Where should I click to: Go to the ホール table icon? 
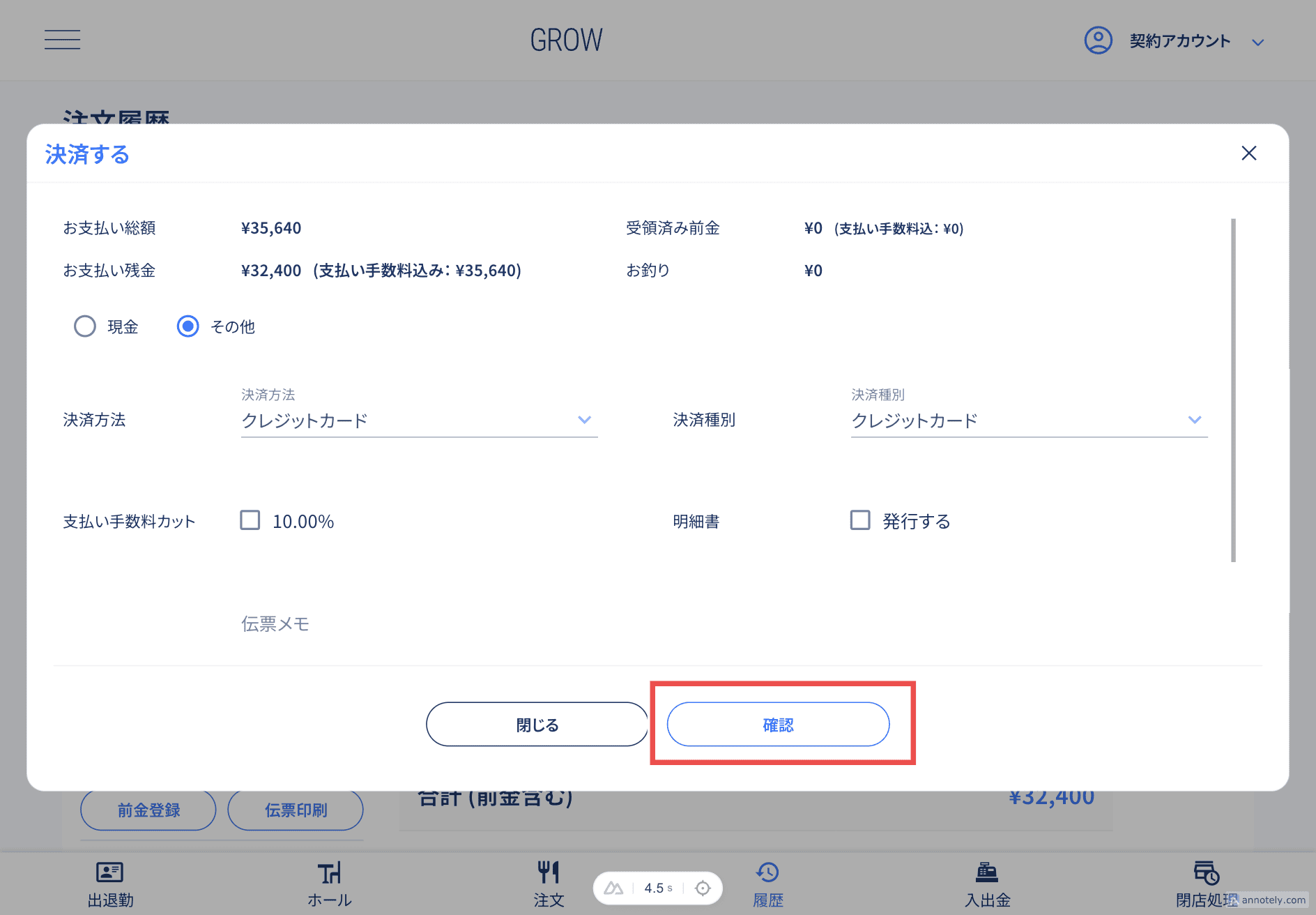point(329,872)
